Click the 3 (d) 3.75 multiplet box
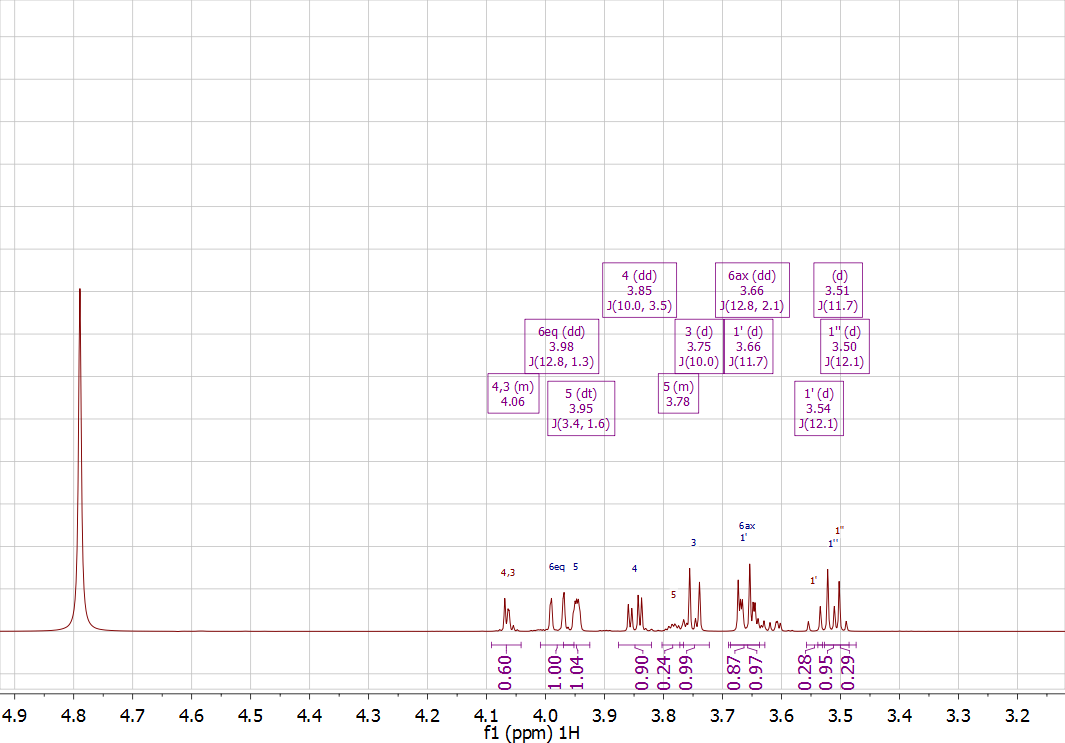This screenshot has height=743, width=1065. (697, 346)
